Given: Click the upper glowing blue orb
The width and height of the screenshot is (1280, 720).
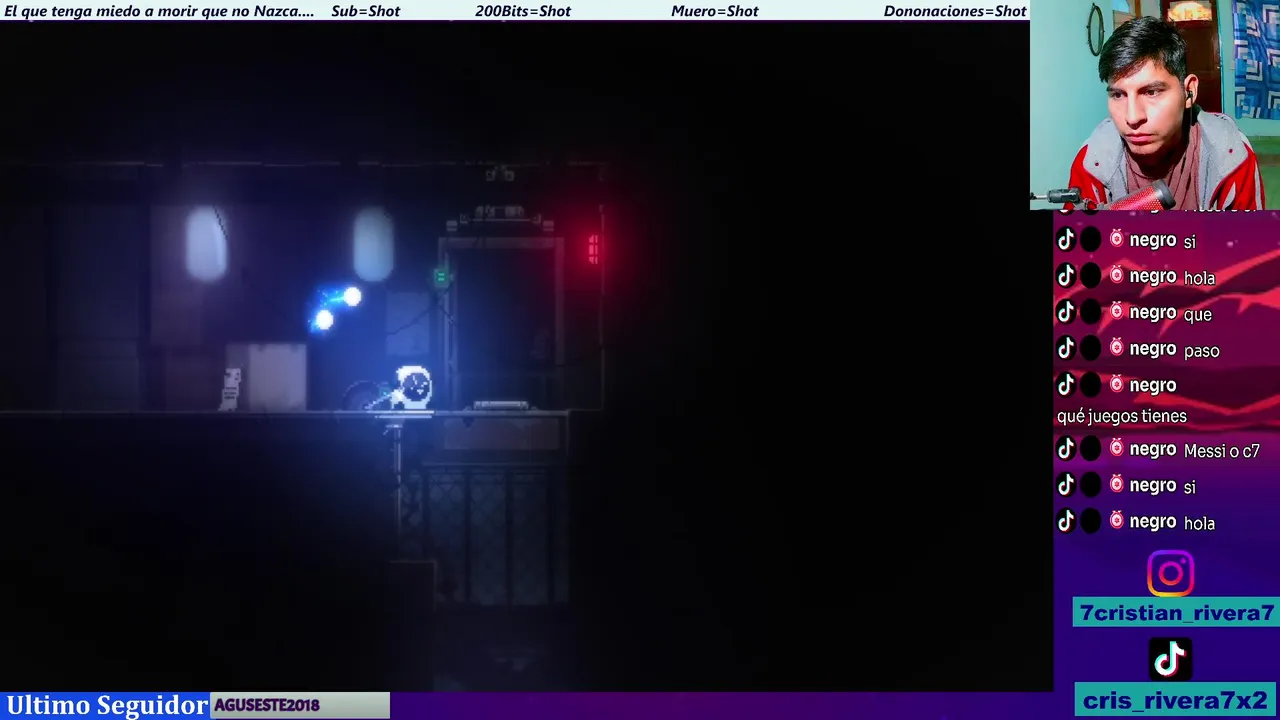Looking at the screenshot, I should [x=351, y=296].
